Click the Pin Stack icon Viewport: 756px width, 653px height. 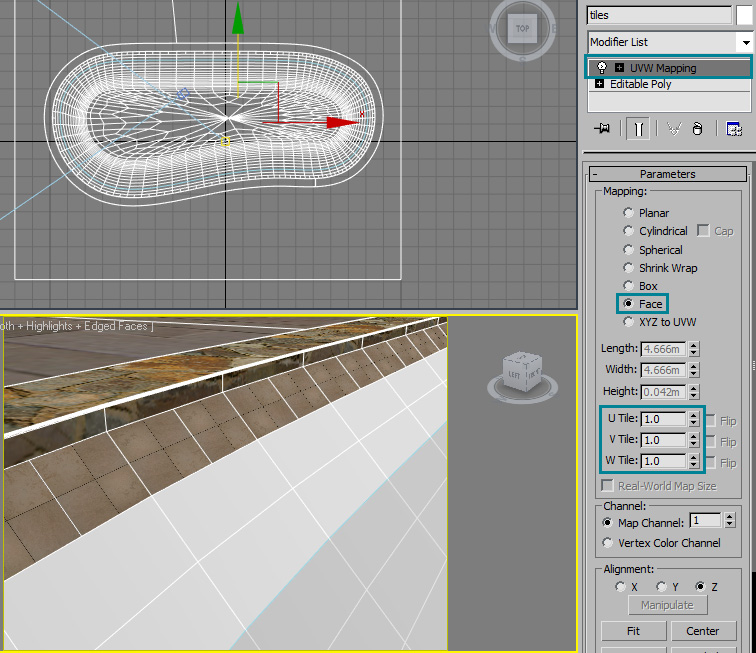(x=602, y=129)
